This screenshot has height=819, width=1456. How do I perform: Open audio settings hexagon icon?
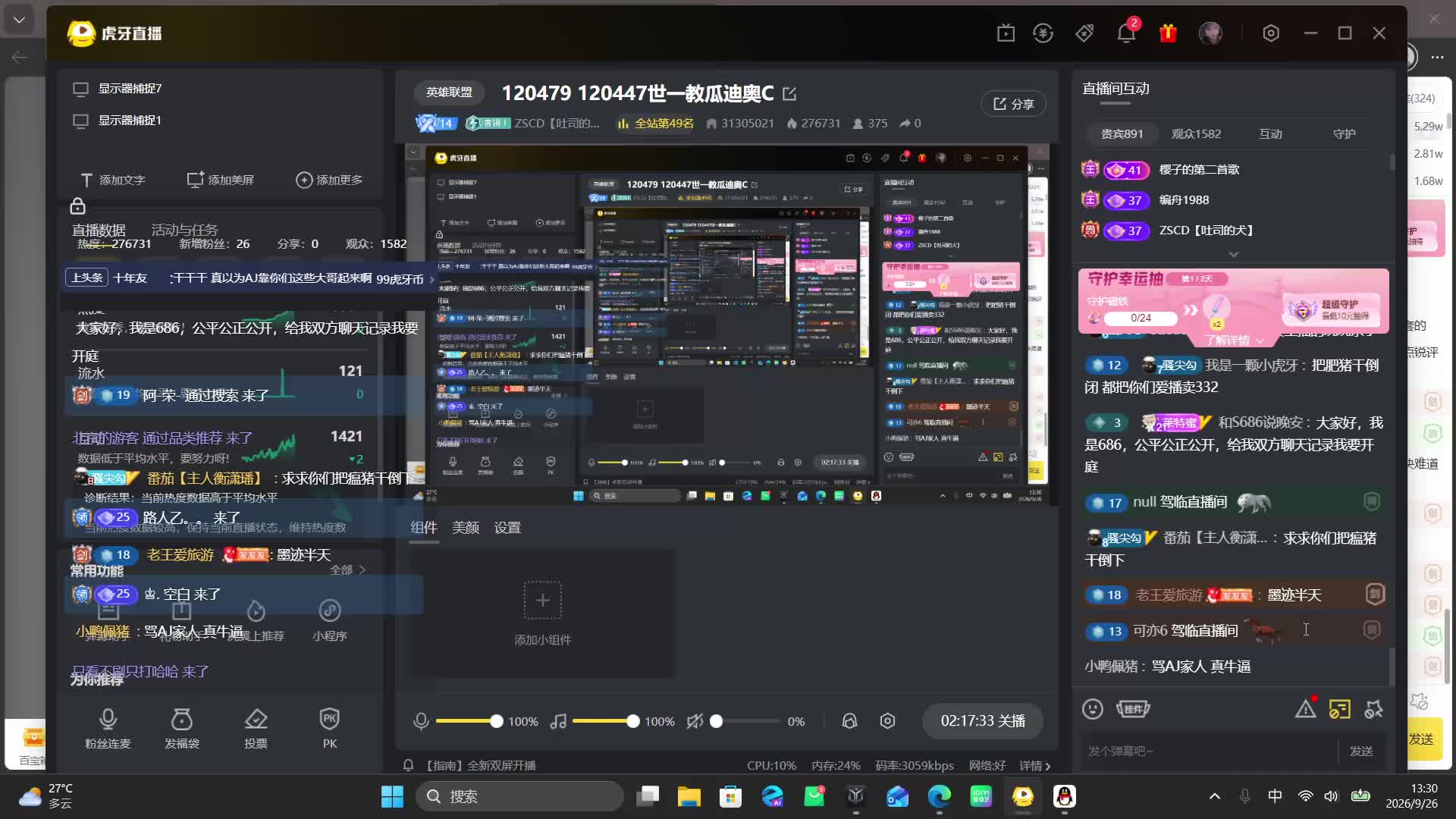pyautogui.click(x=887, y=721)
